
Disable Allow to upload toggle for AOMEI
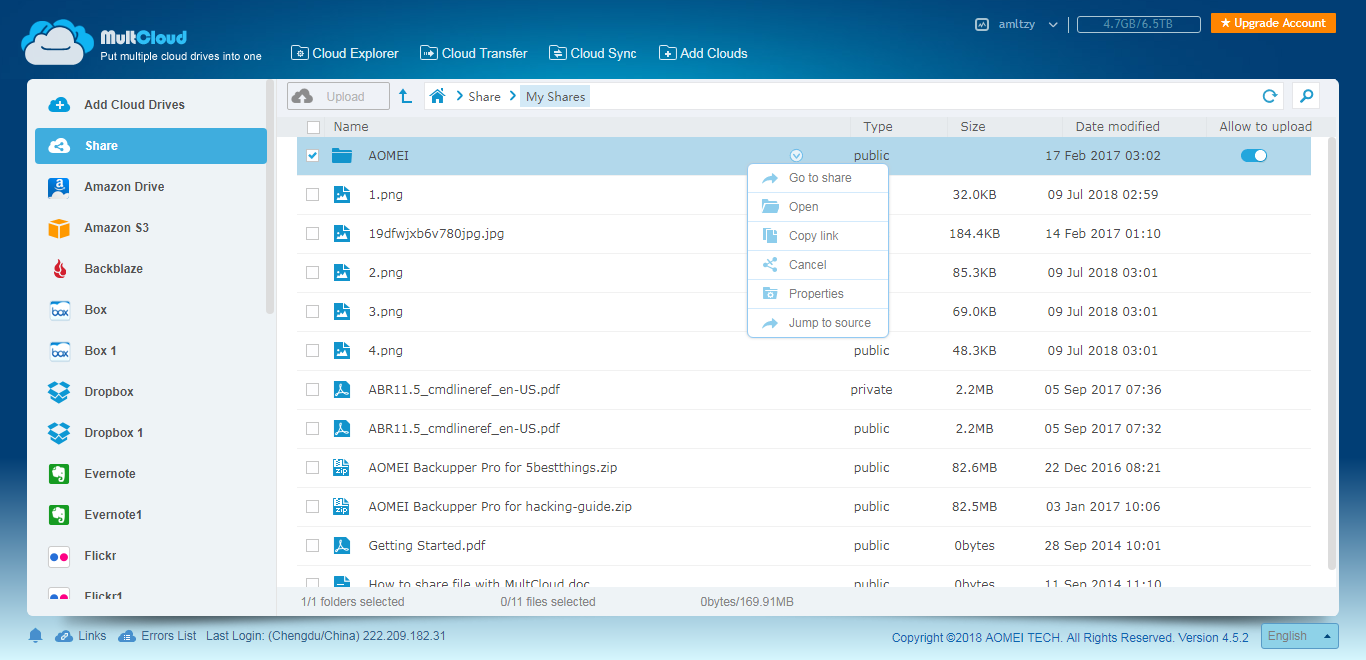pos(1253,156)
